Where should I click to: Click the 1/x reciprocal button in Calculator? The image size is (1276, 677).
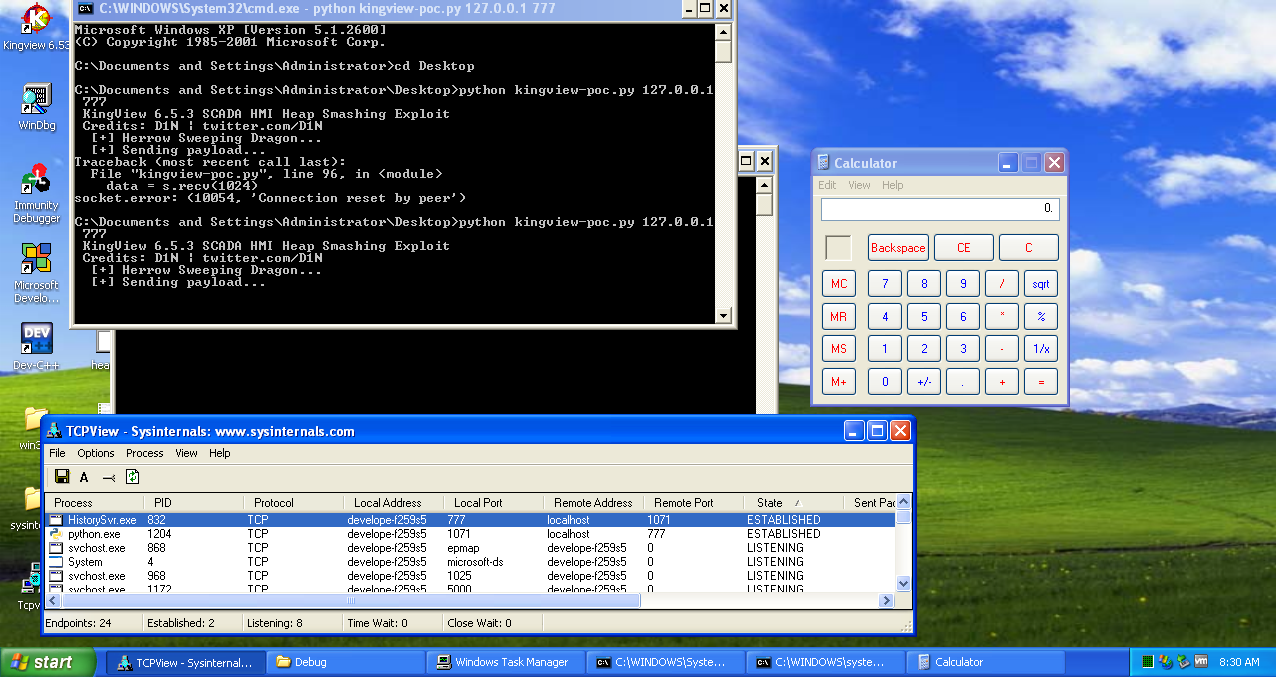(1041, 349)
